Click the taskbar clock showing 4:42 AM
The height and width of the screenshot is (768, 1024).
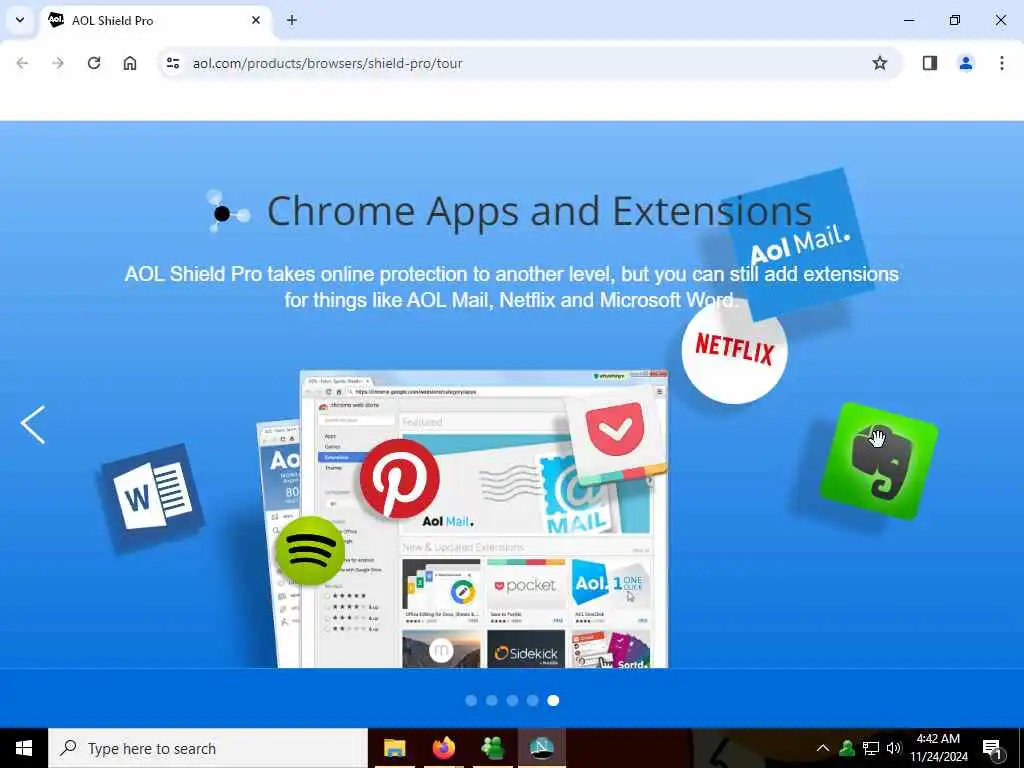pos(939,748)
